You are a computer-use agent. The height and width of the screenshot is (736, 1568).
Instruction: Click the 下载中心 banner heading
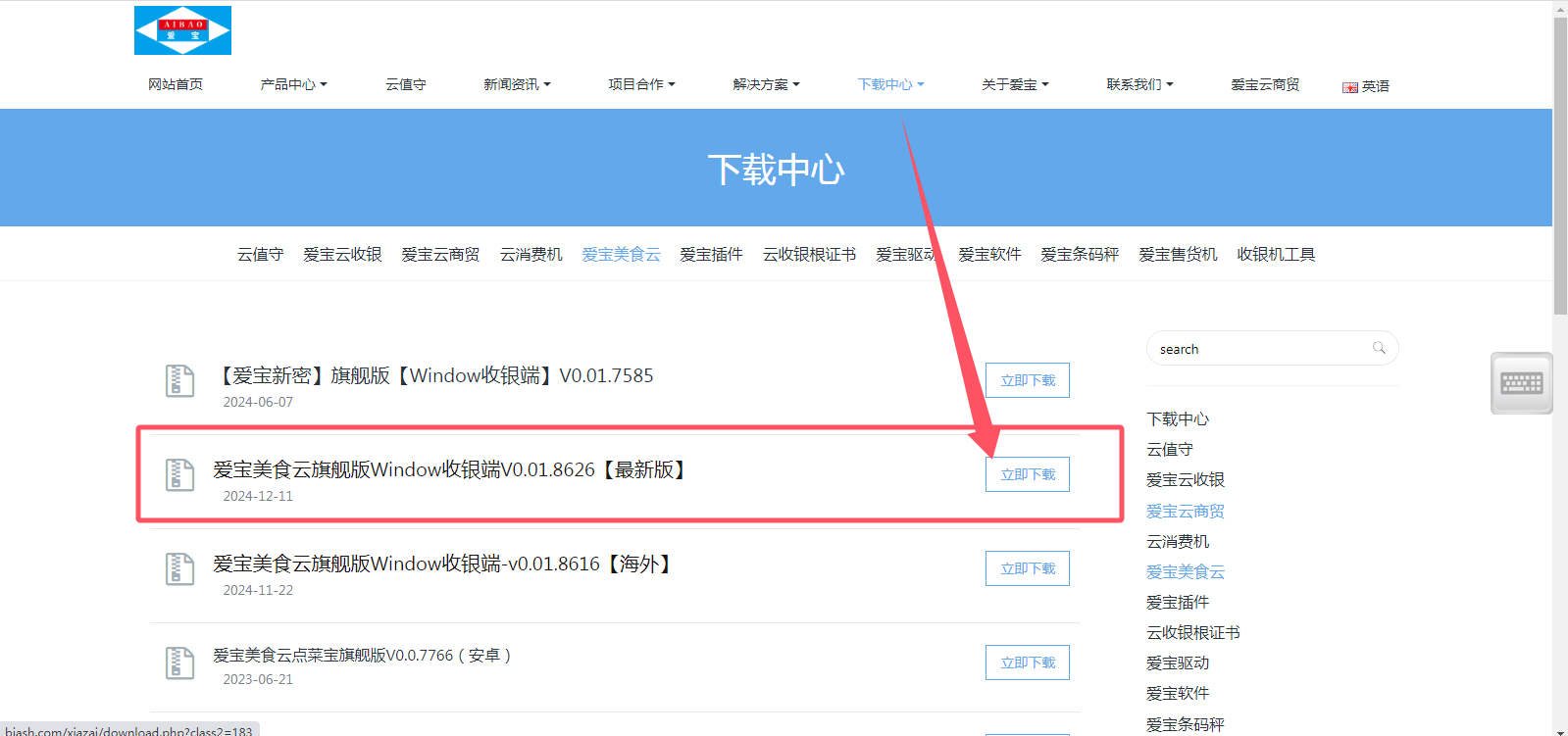pyautogui.click(x=776, y=170)
